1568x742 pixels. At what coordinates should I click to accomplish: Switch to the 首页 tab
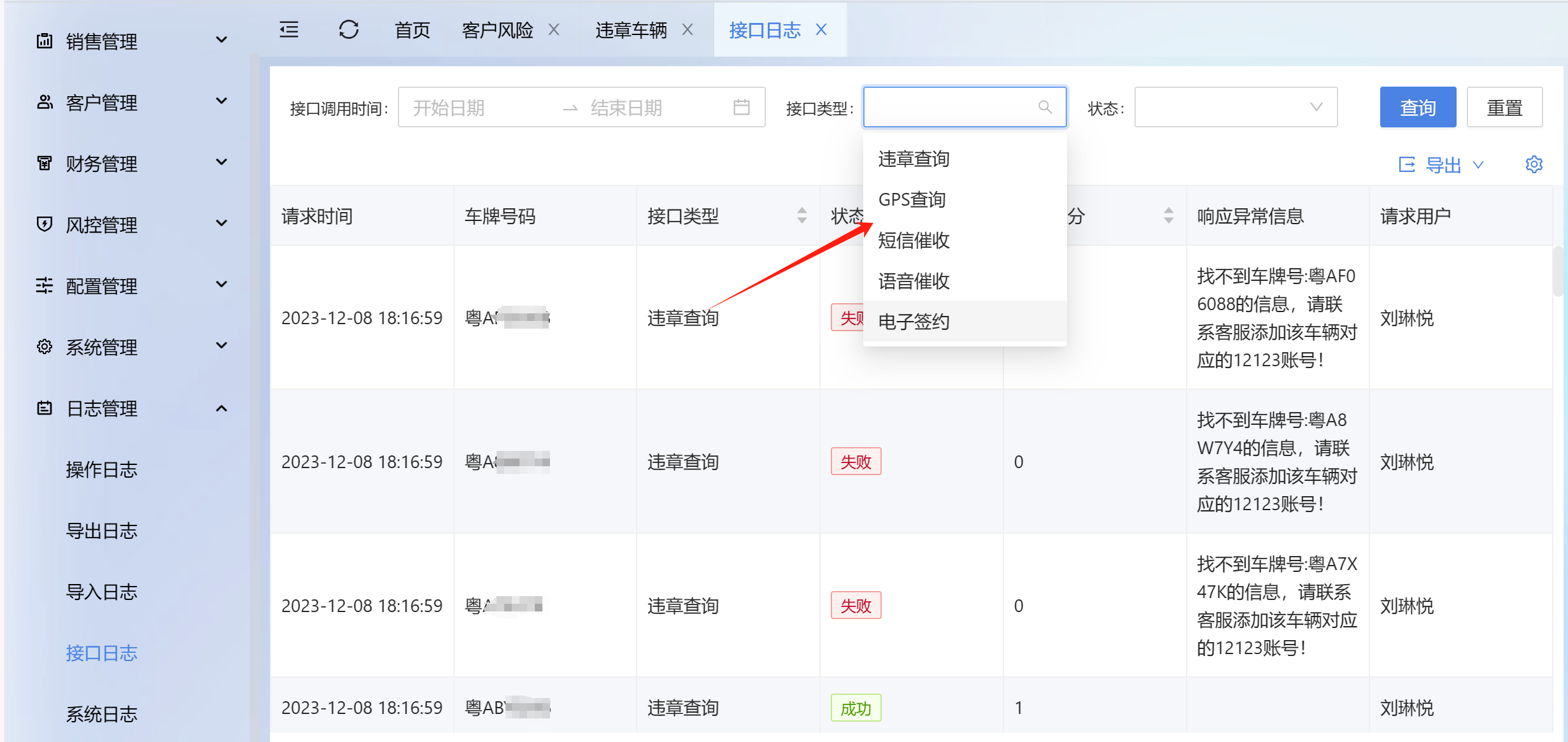[412, 30]
